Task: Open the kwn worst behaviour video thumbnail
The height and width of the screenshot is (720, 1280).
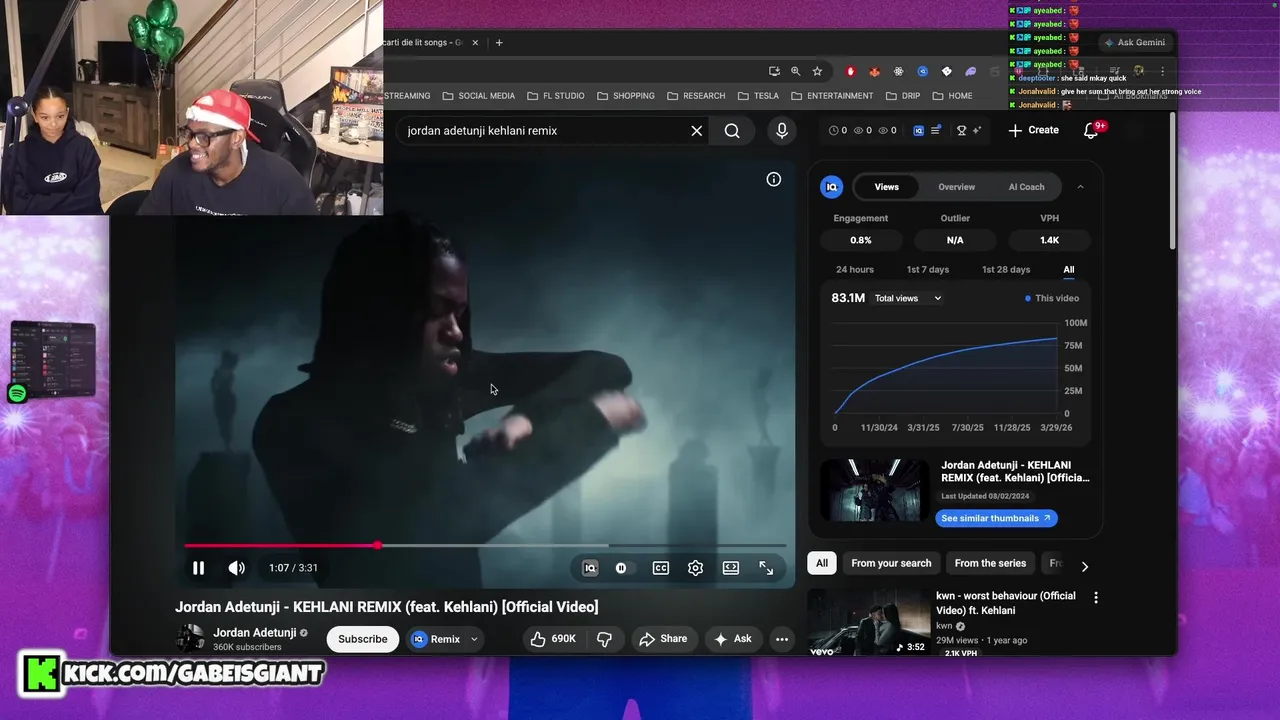Action: click(x=868, y=622)
